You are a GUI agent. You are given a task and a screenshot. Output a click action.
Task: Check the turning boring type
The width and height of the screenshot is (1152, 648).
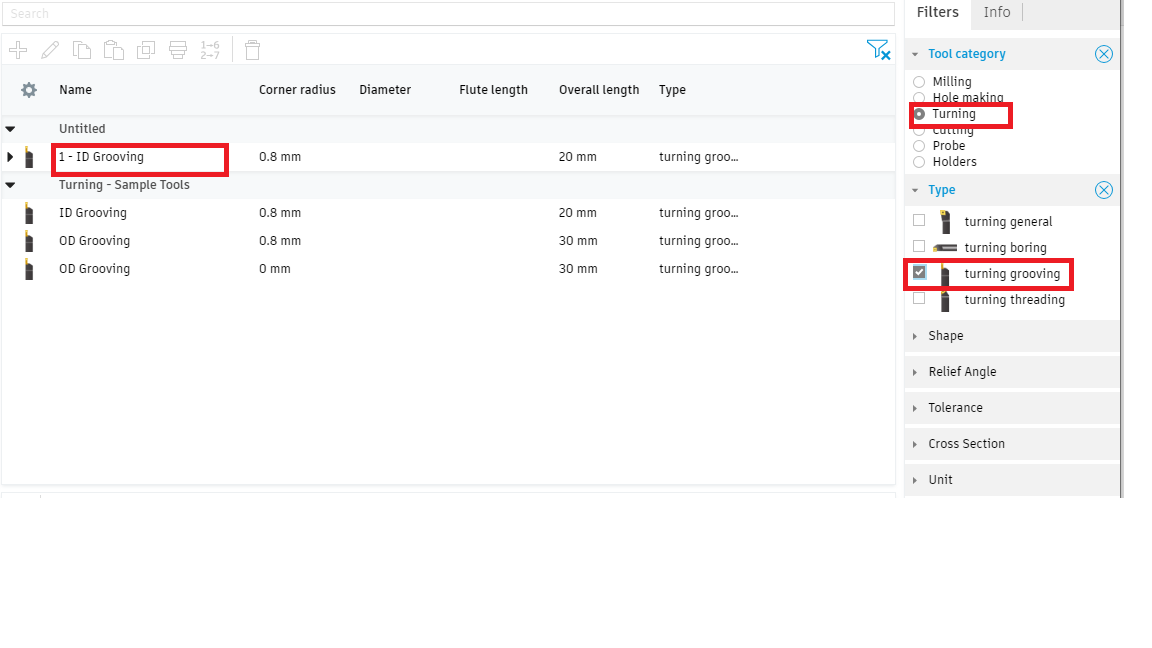(x=919, y=246)
